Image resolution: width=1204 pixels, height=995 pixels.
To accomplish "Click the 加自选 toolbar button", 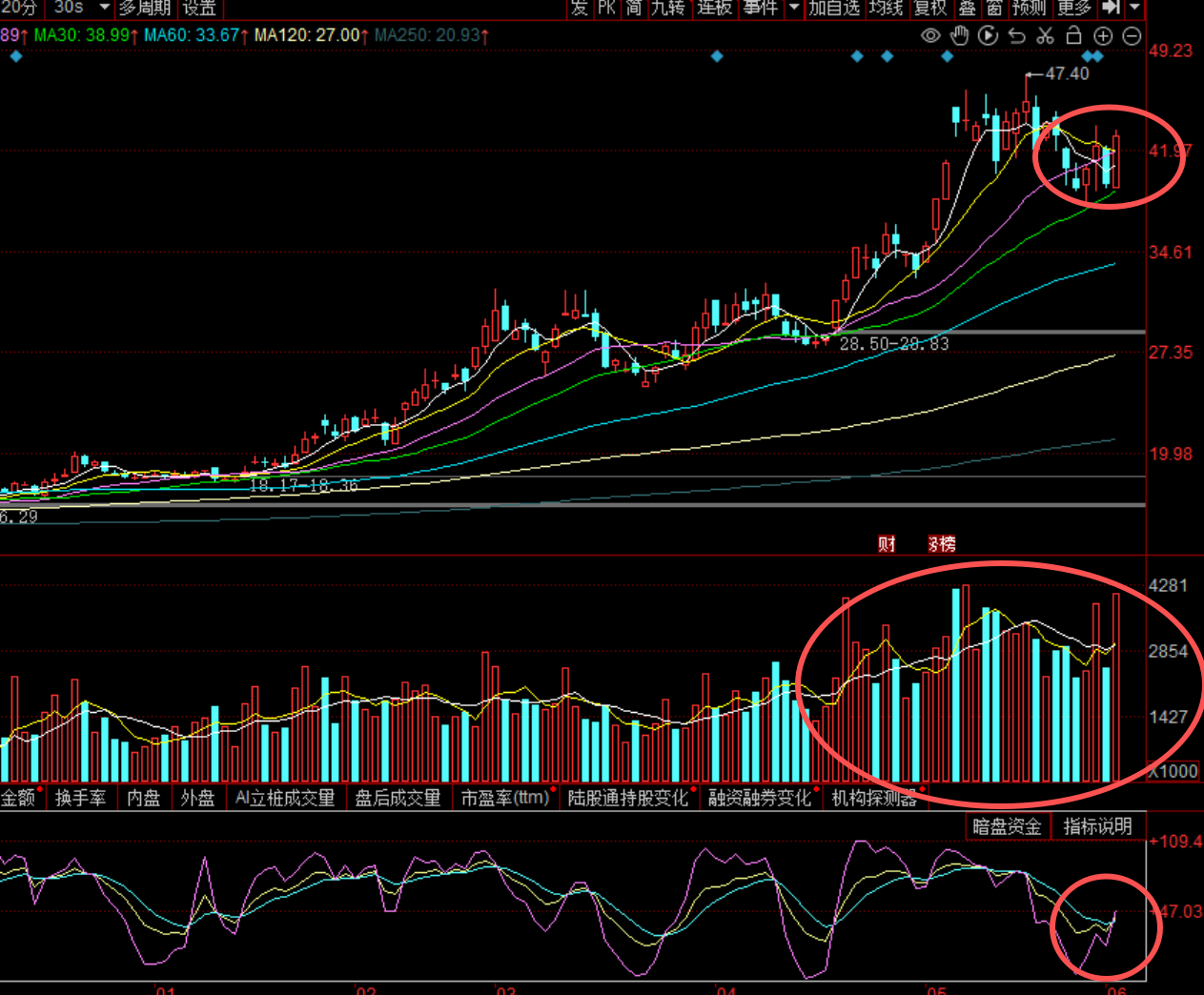I will (834, 8).
